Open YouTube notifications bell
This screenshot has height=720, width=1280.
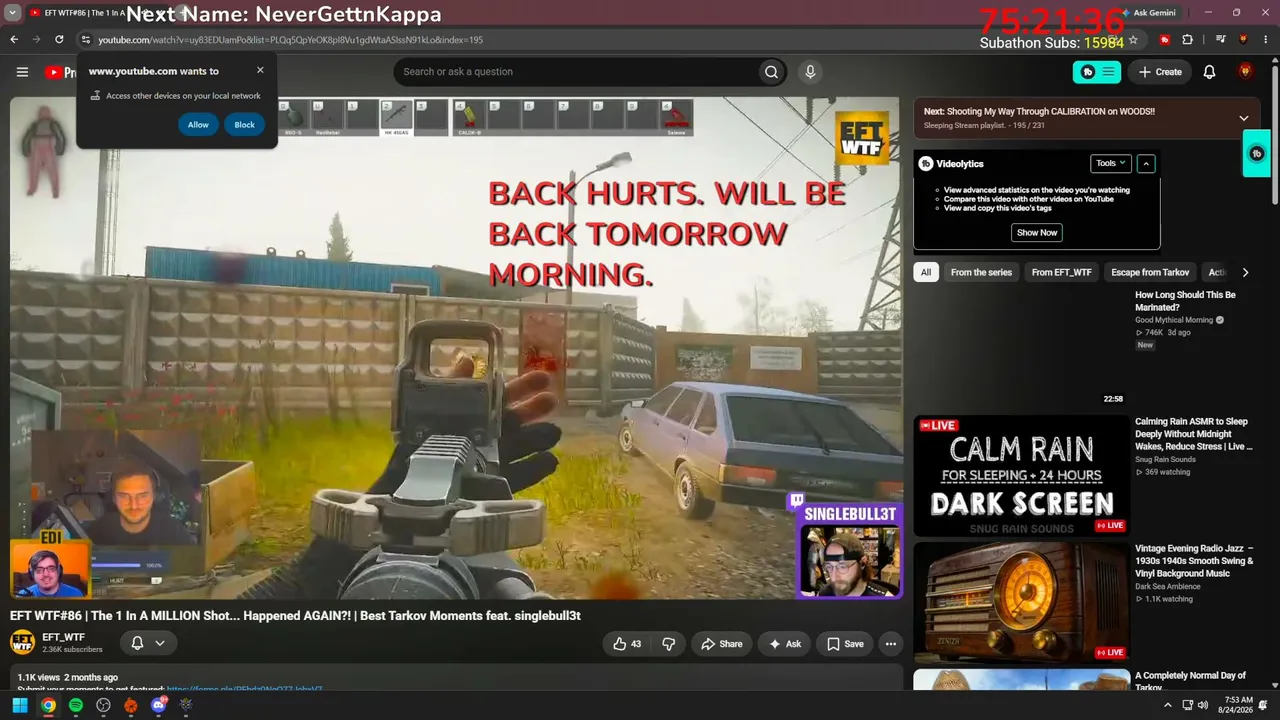point(1209,72)
